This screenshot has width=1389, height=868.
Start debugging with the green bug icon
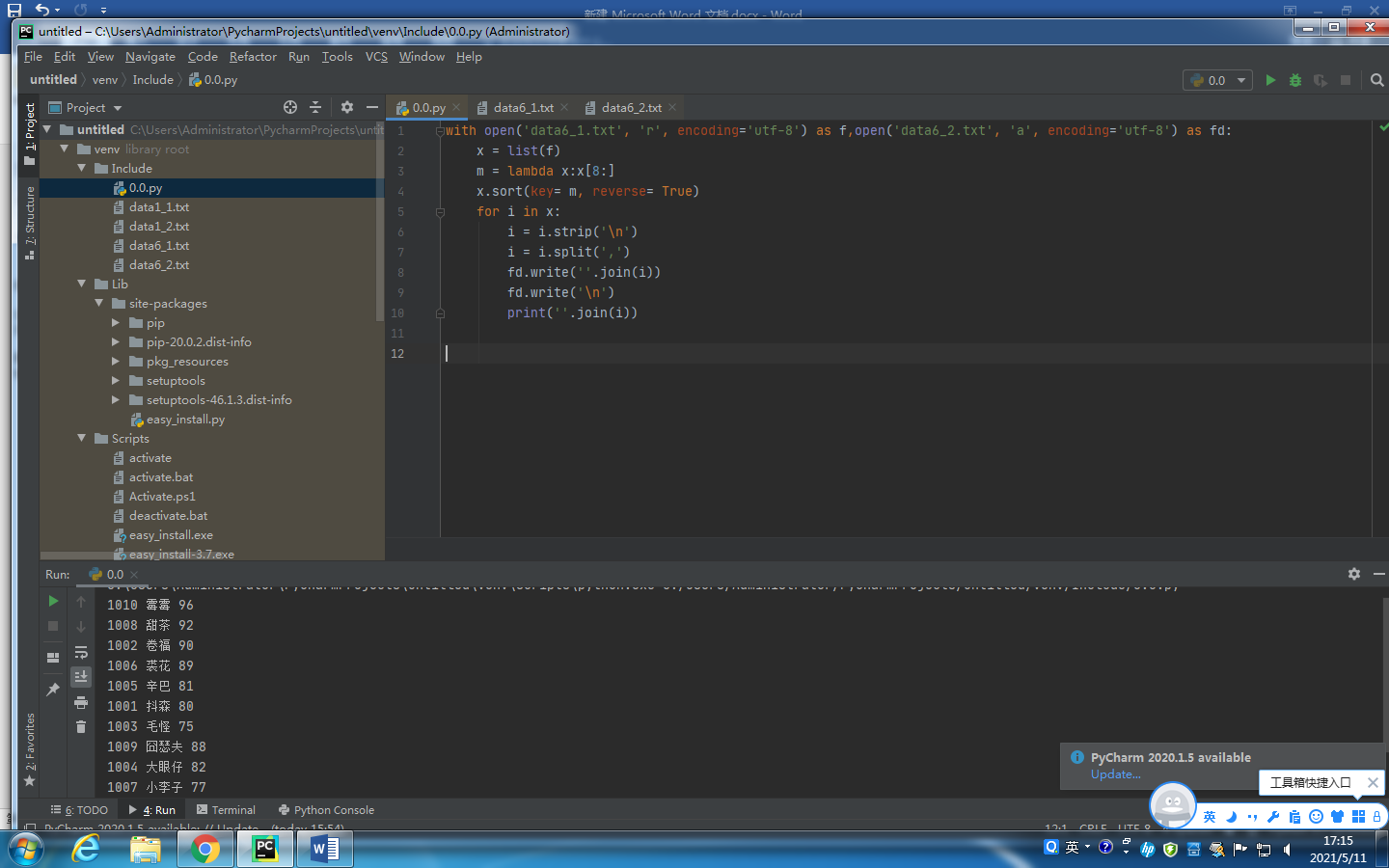point(1295,80)
